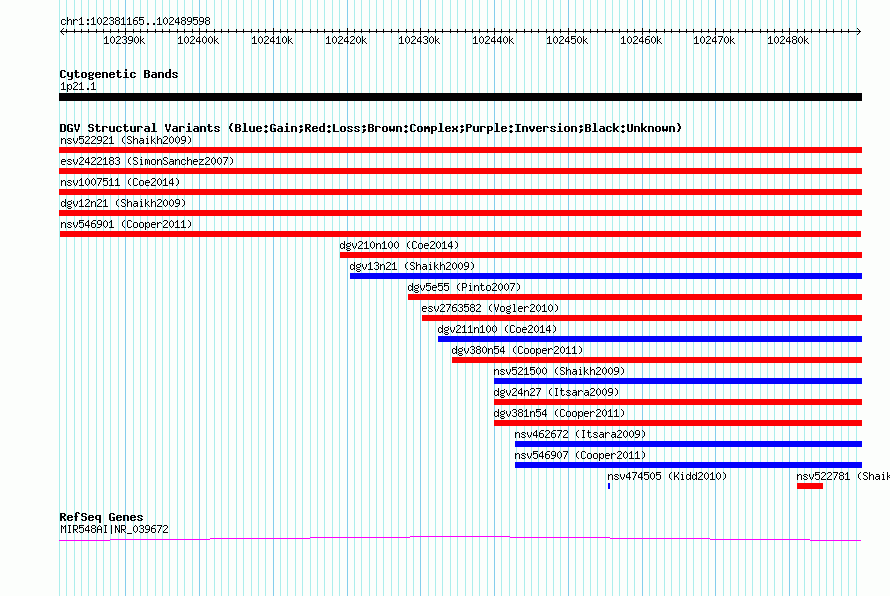Click the DGV Structural Variants track title

click(370, 128)
